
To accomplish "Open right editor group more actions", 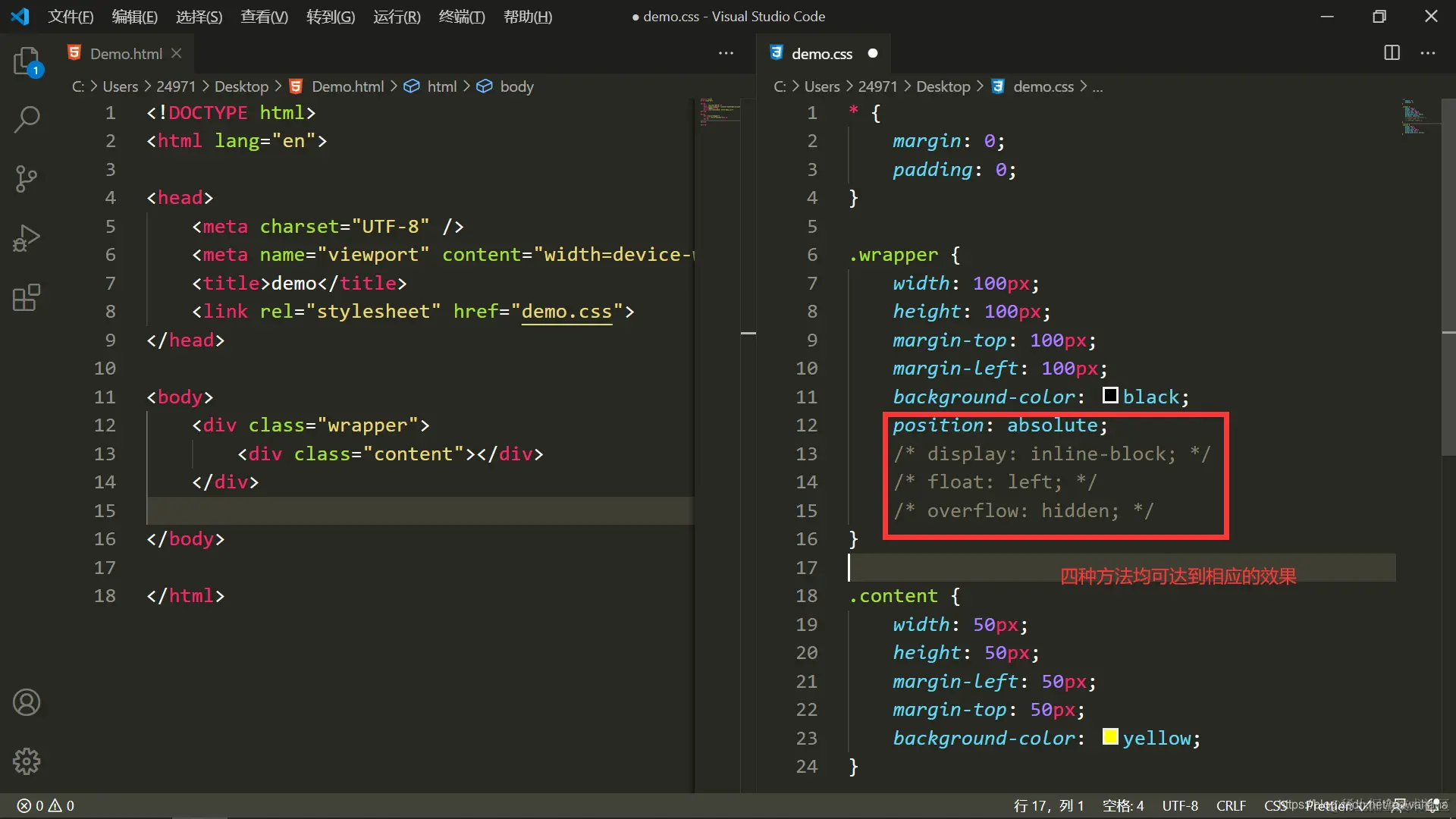I will [1428, 53].
